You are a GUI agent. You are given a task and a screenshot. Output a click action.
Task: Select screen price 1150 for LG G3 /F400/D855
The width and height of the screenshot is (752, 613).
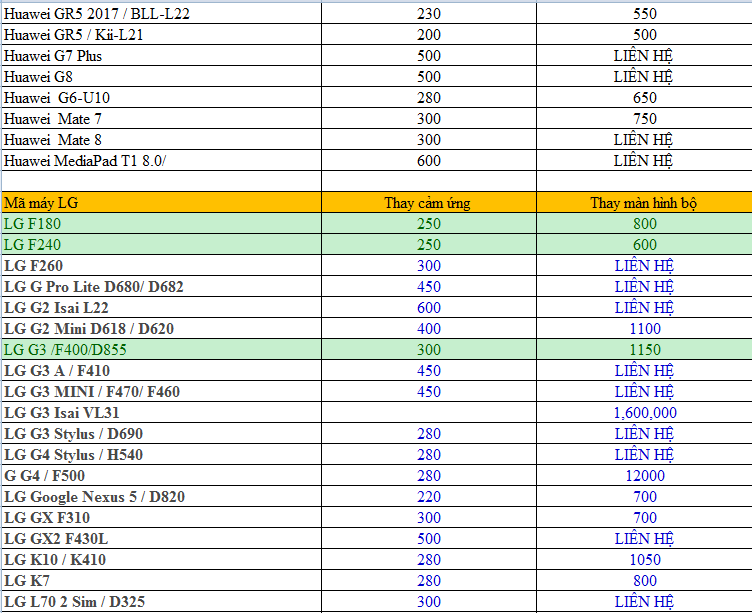(x=644, y=350)
